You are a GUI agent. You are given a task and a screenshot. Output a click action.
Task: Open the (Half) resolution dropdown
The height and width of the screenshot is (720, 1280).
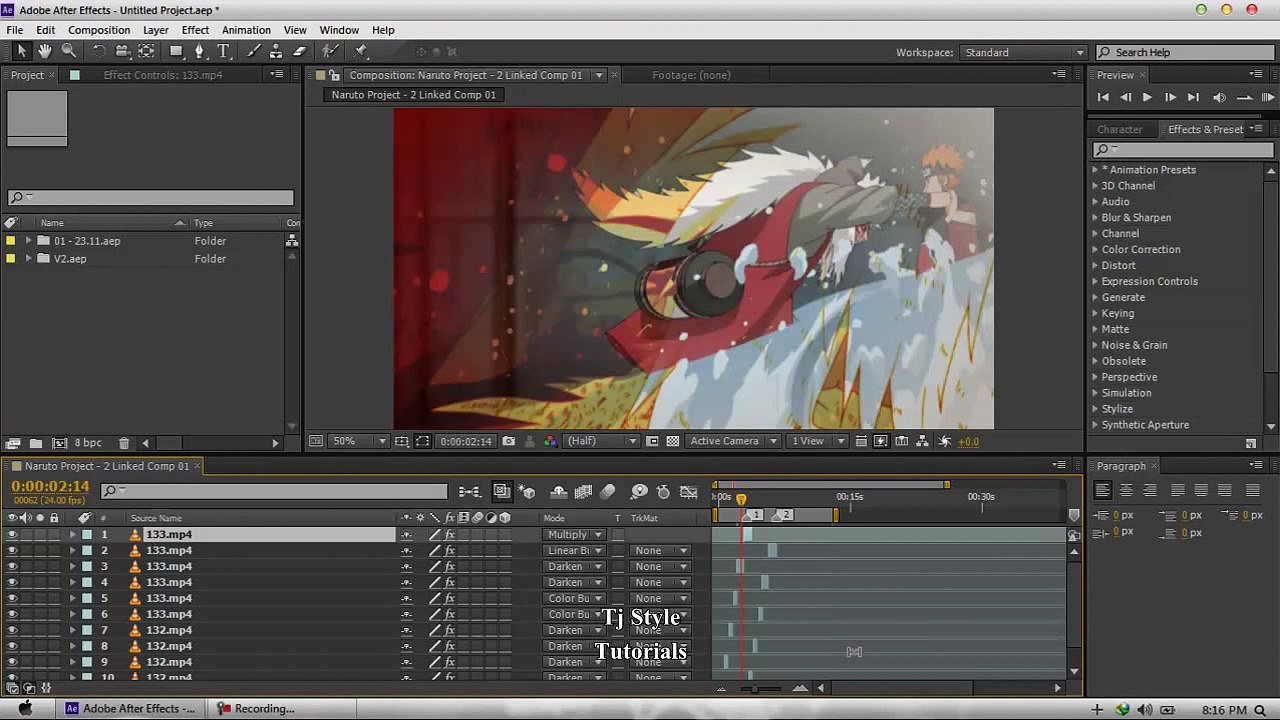601,441
